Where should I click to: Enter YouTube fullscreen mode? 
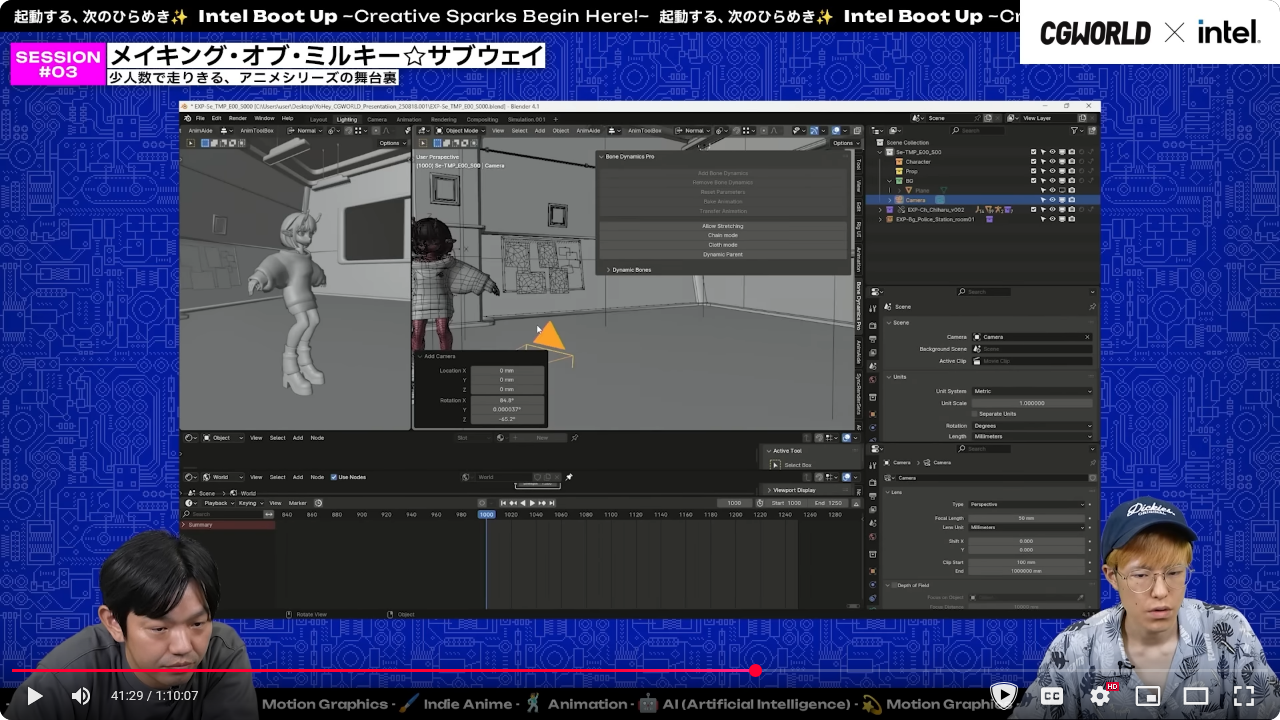point(1243,696)
